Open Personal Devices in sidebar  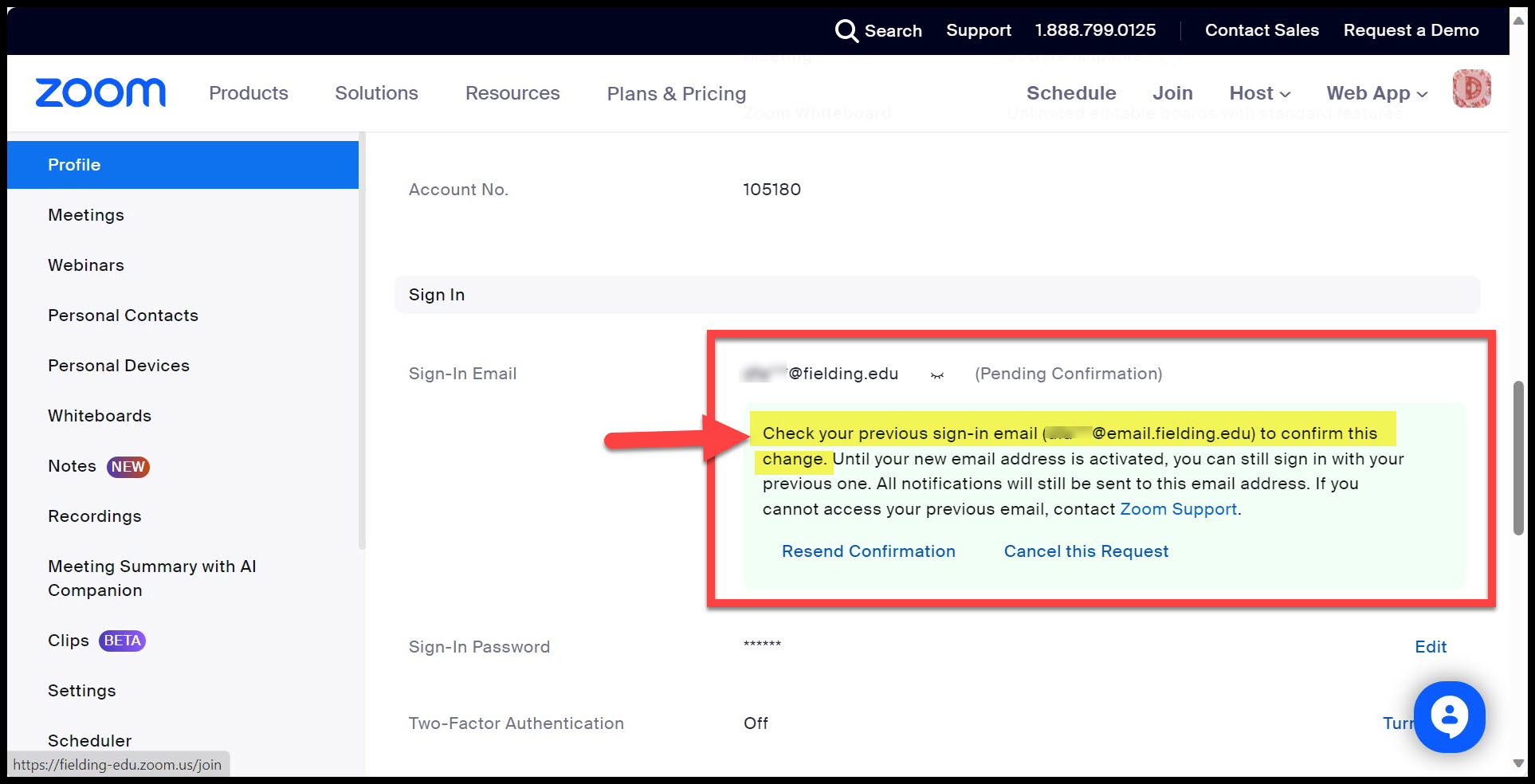tap(119, 366)
